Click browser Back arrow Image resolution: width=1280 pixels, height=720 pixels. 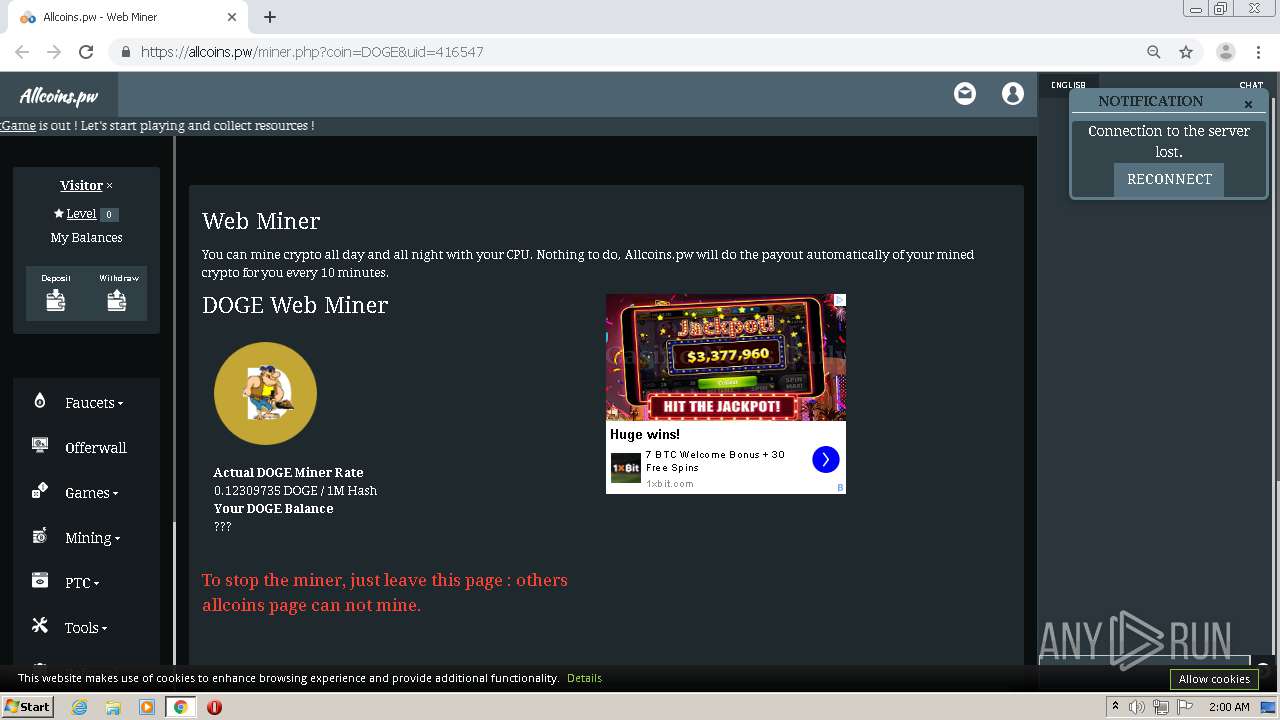[x=22, y=52]
